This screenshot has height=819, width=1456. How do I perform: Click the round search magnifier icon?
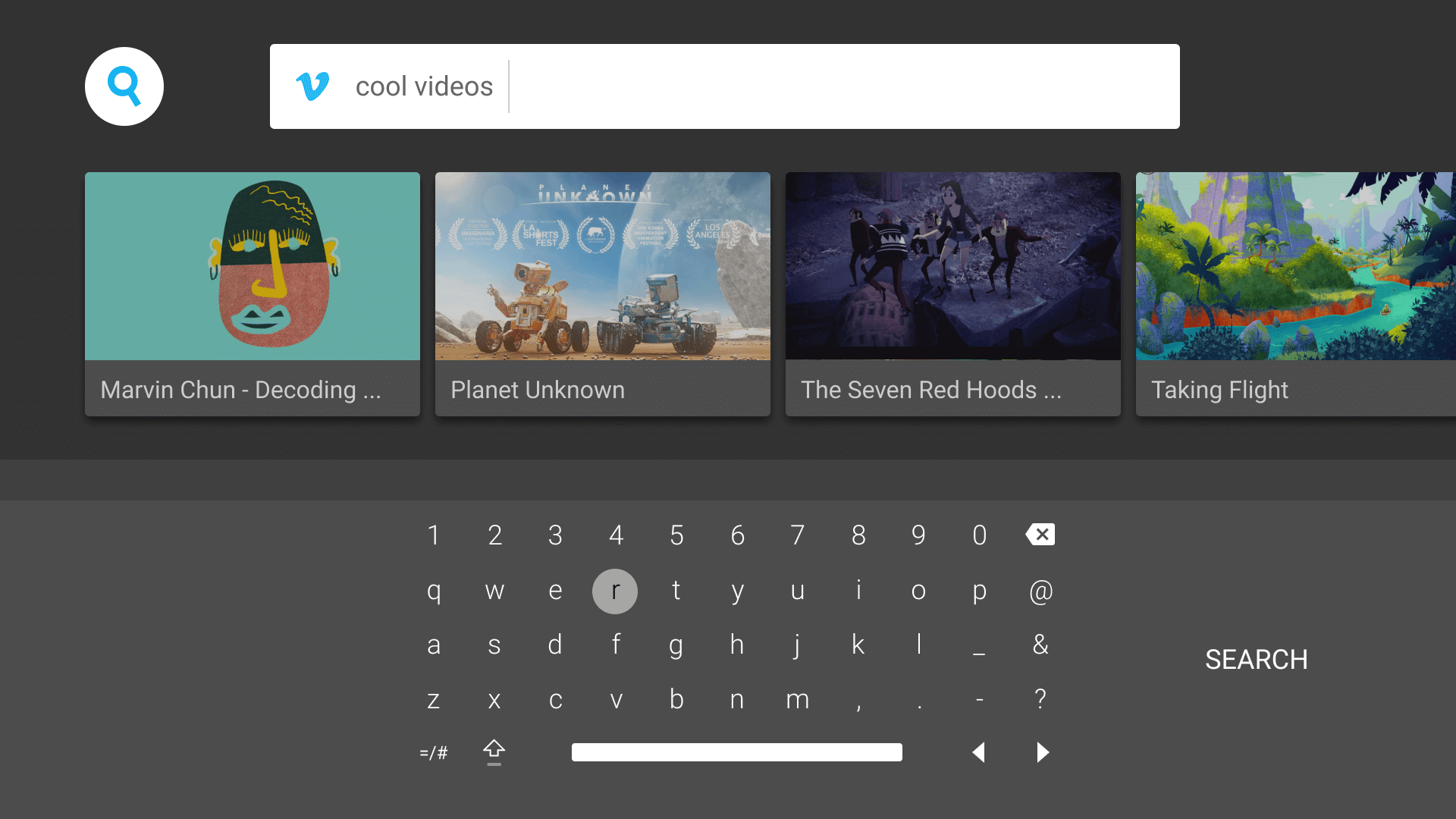[x=124, y=86]
